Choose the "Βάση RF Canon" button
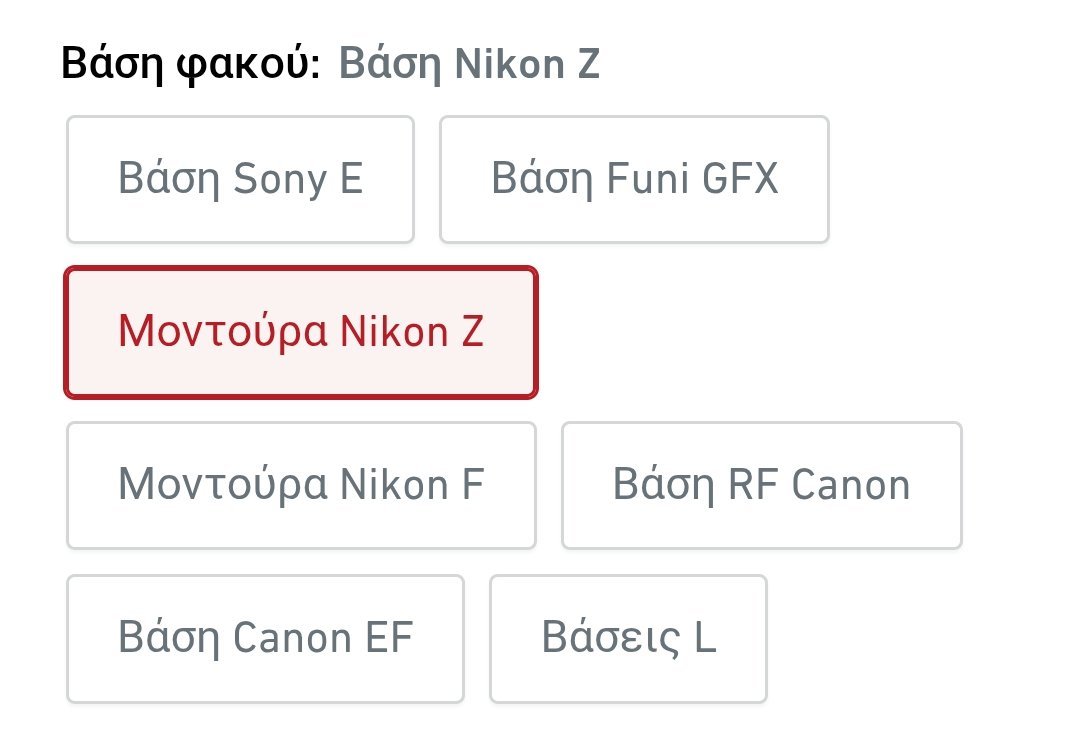Screen dimensions: 1074x749 click(761, 485)
